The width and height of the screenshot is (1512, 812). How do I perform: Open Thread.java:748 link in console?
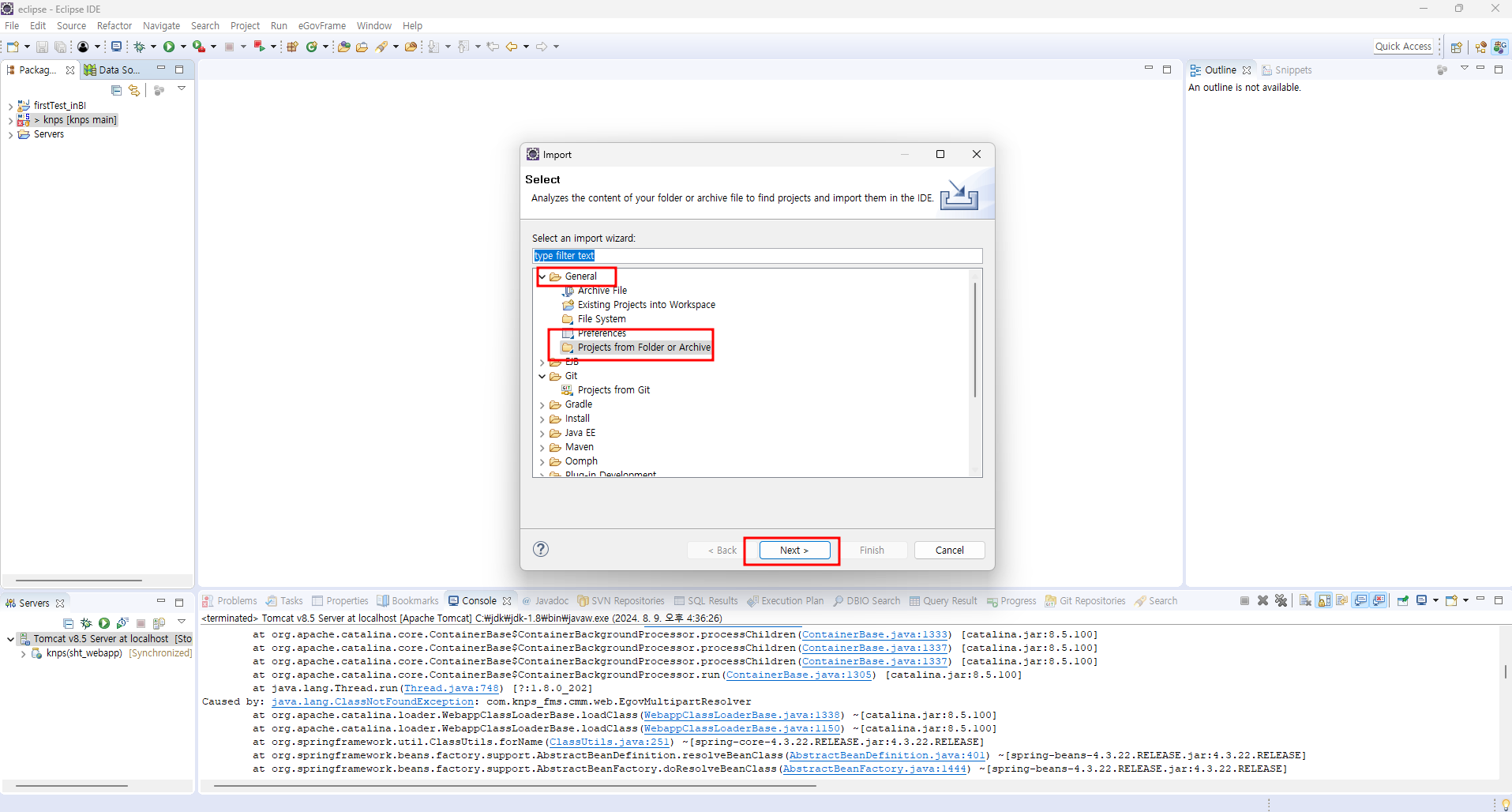(x=452, y=688)
